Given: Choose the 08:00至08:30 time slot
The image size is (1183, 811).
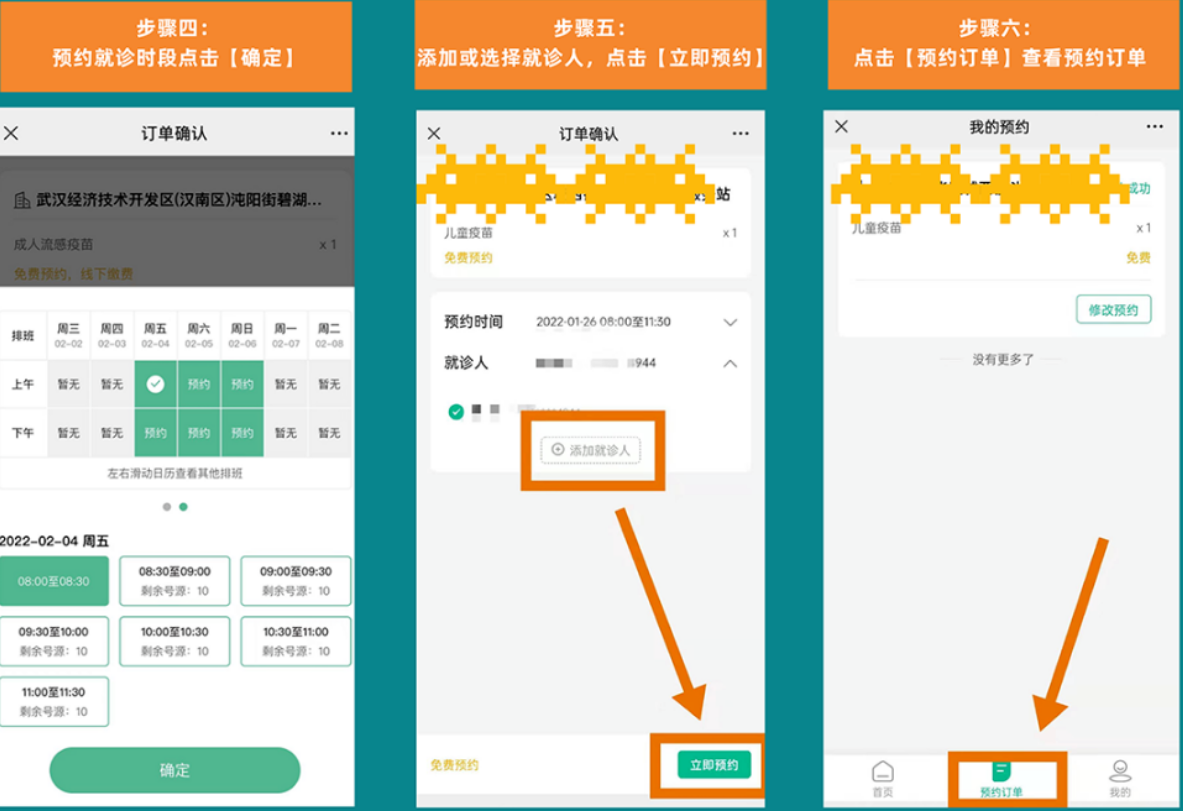Looking at the screenshot, I should pos(54,581).
